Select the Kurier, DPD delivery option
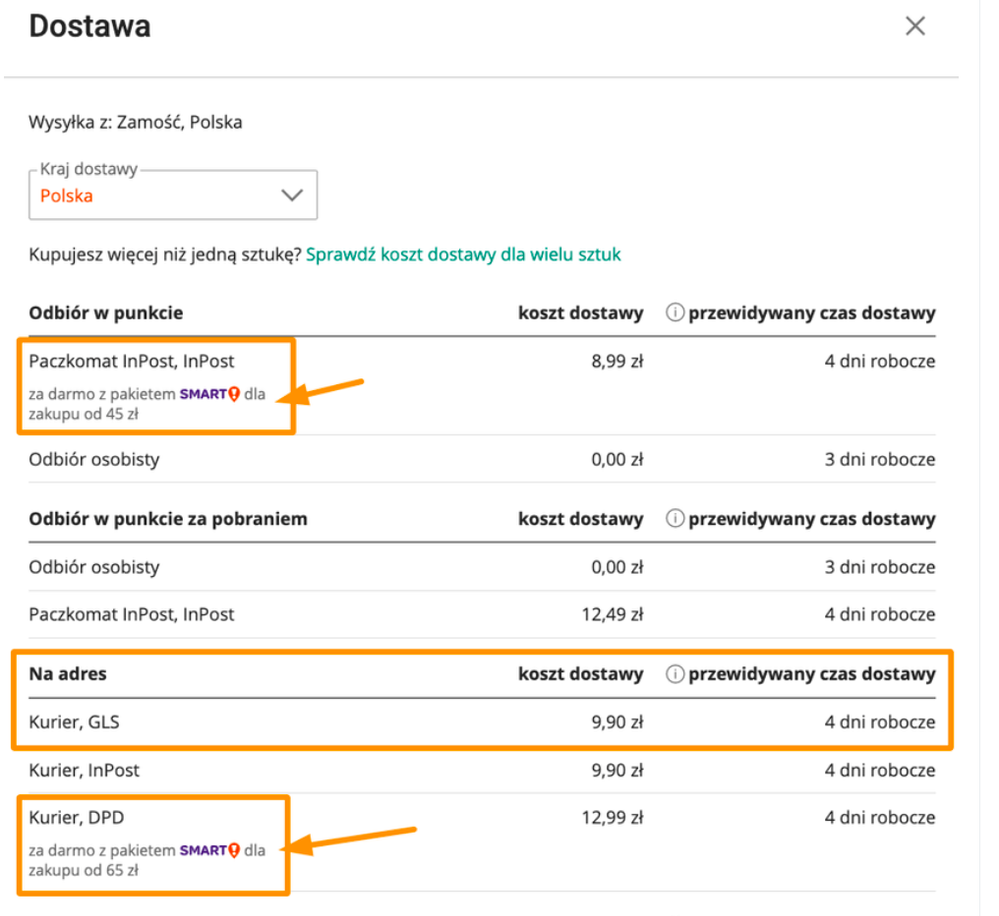This screenshot has height=916, width=999. pyautogui.click(x=76, y=818)
